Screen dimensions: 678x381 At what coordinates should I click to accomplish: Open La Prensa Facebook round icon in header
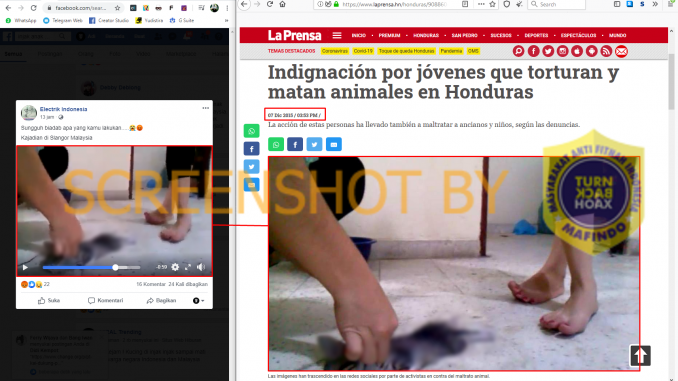tap(534, 51)
